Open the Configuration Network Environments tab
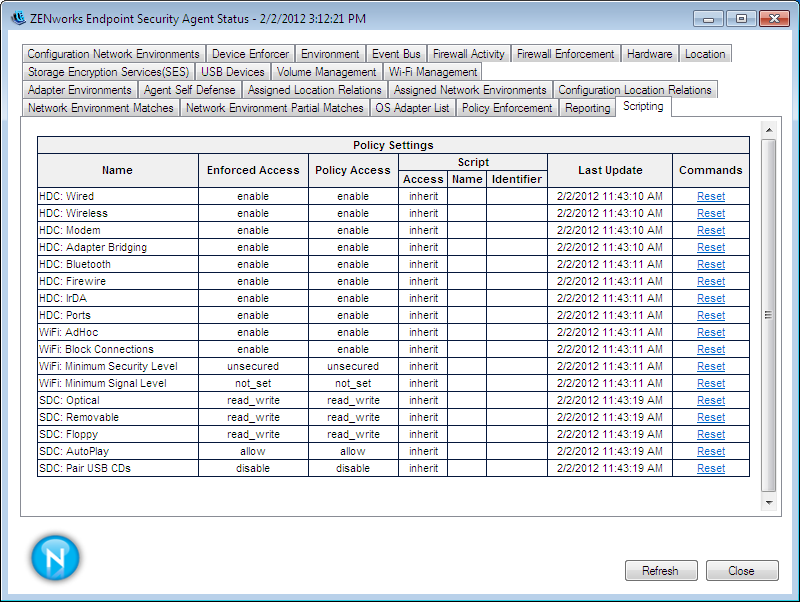 tap(113, 54)
